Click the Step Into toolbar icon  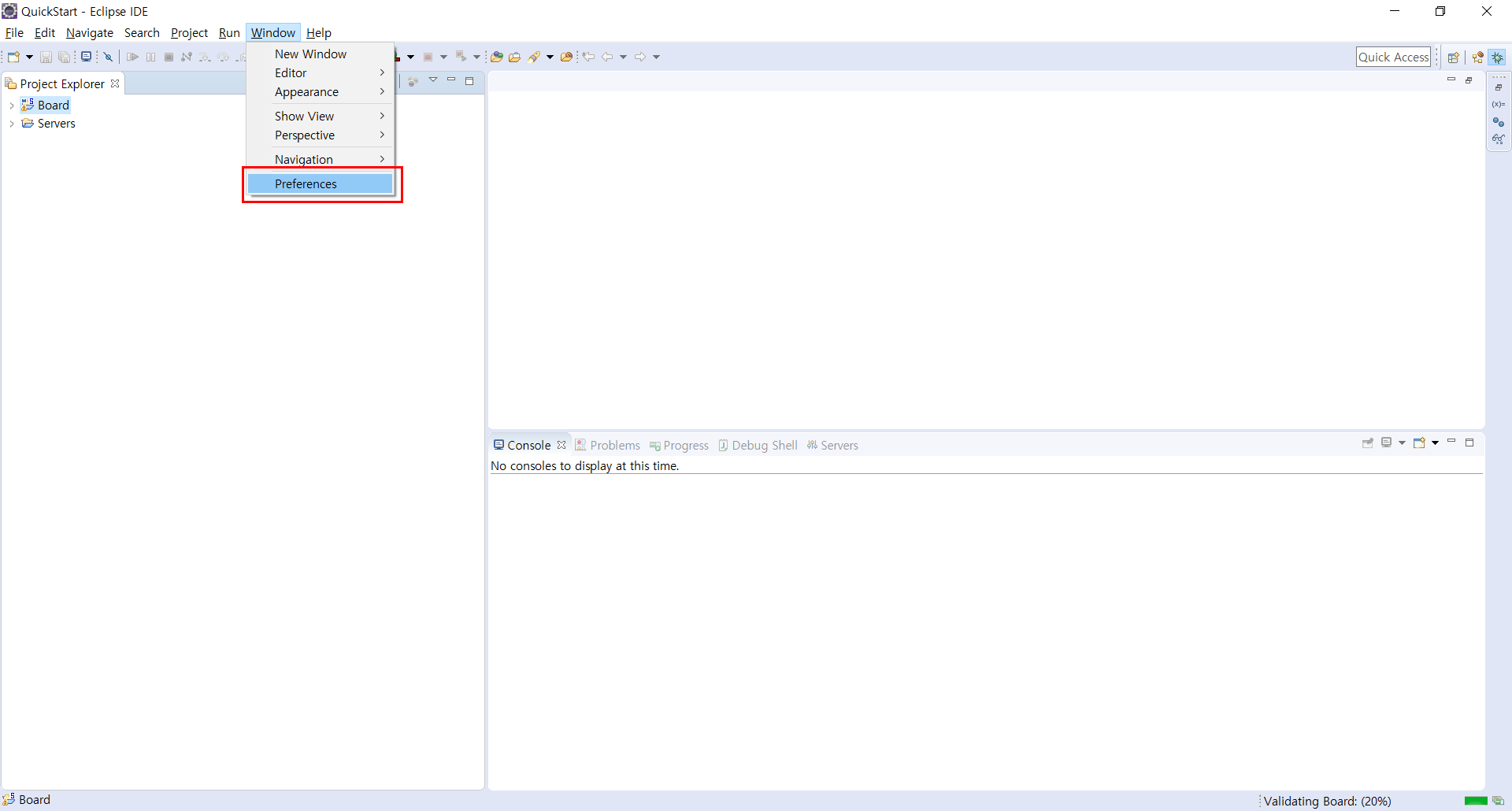pyautogui.click(x=205, y=57)
